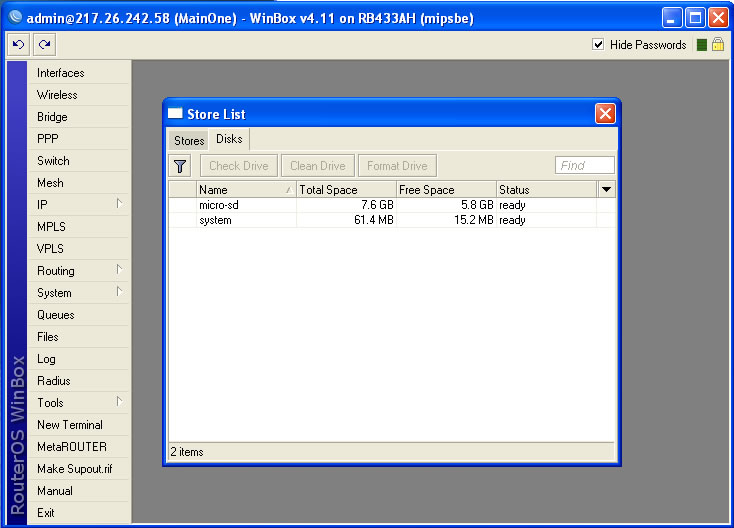Select the Disks tab
734x528 pixels.
point(229,139)
